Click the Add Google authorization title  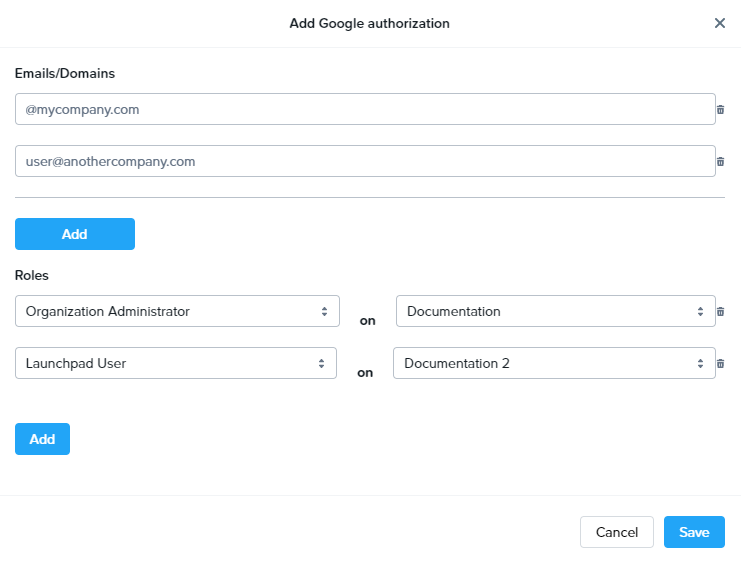click(x=369, y=23)
